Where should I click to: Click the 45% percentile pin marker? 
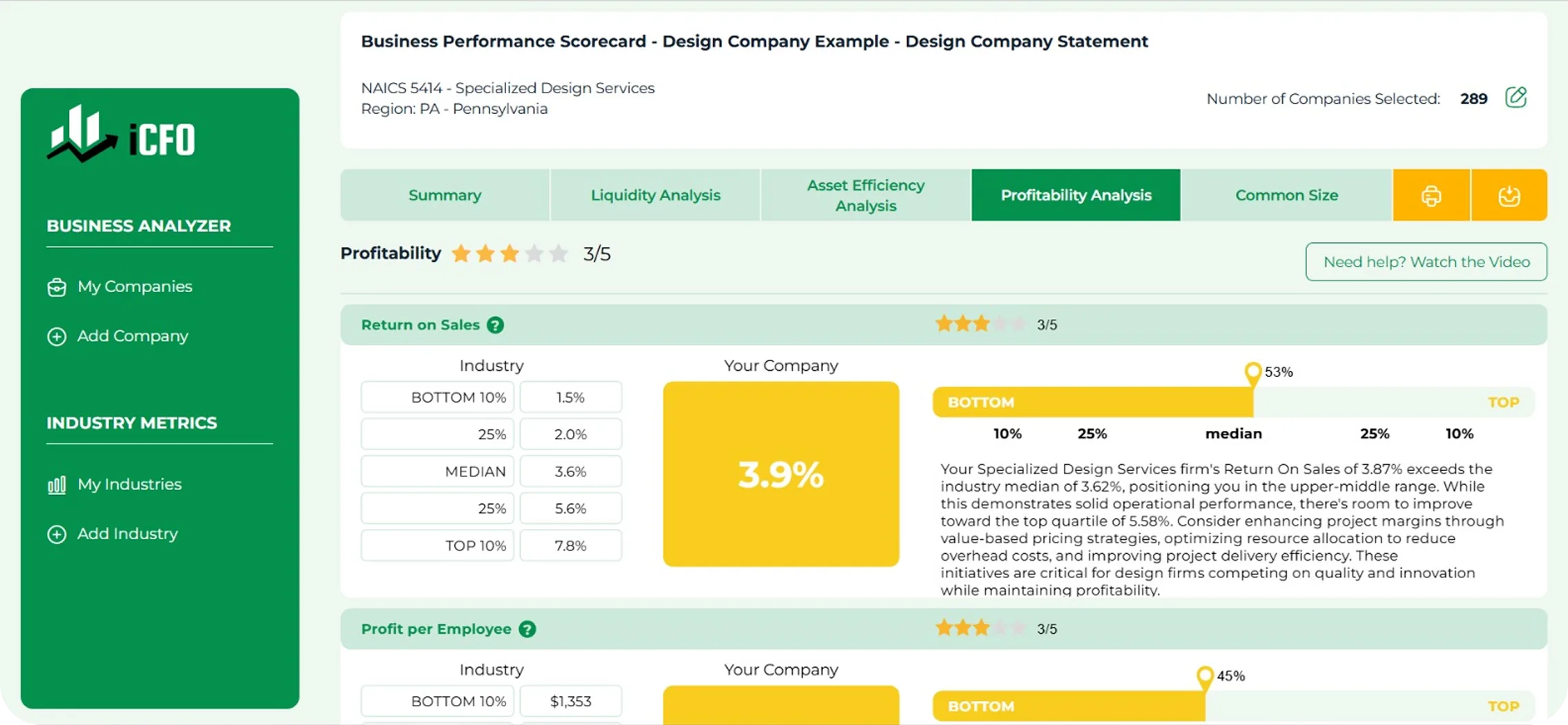point(1205,677)
